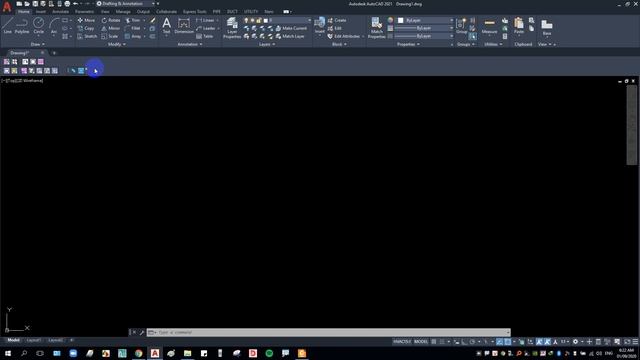640x360 pixels.
Task: Open the ByLayer color dropdown
Action: [x=425, y=20]
